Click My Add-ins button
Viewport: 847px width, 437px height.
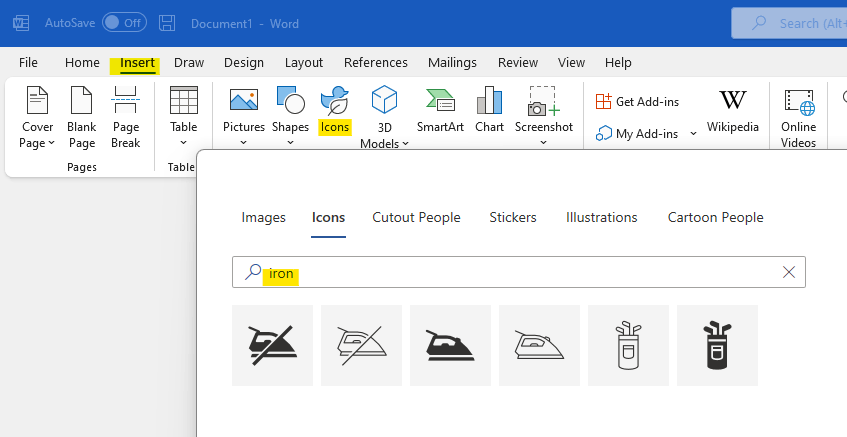[x=637, y=133]
